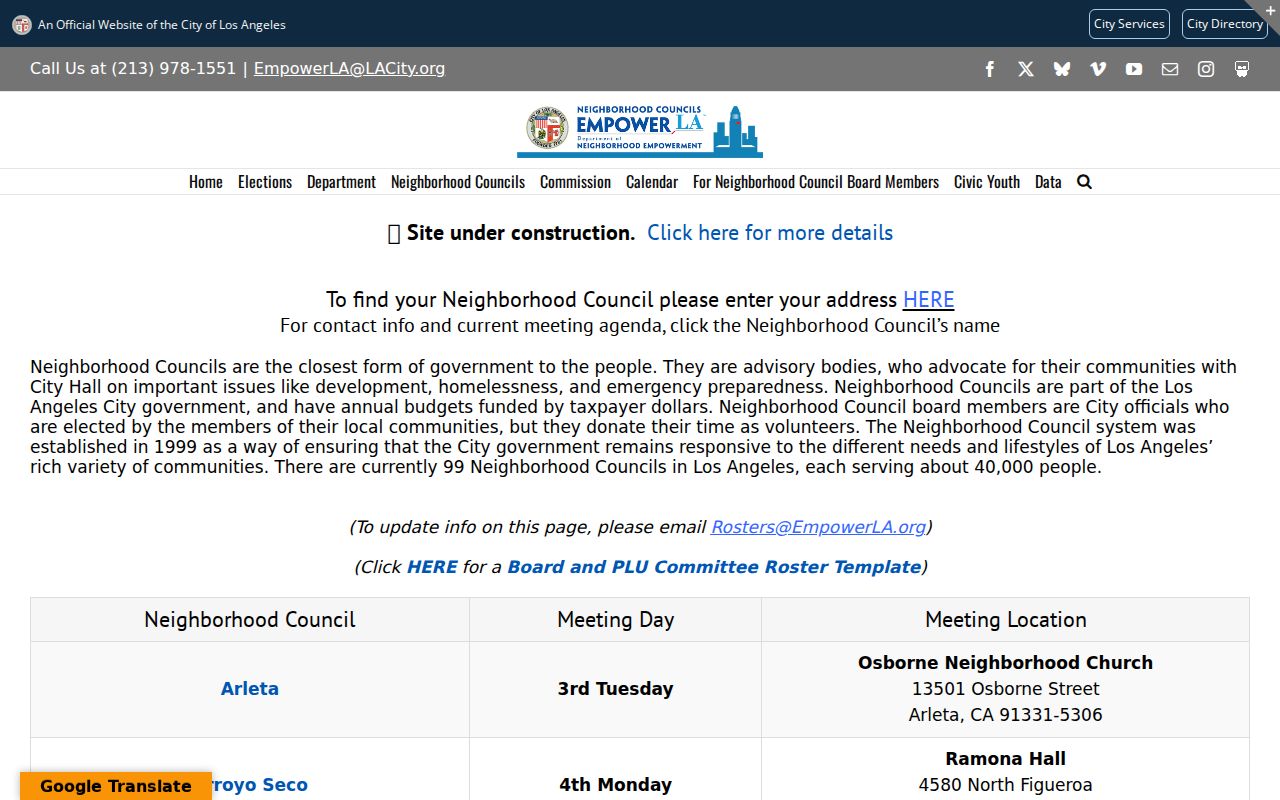Open the Google Translate button
Image resolution: width=1280 pixels, height=800 pixels.
(116, 786)
